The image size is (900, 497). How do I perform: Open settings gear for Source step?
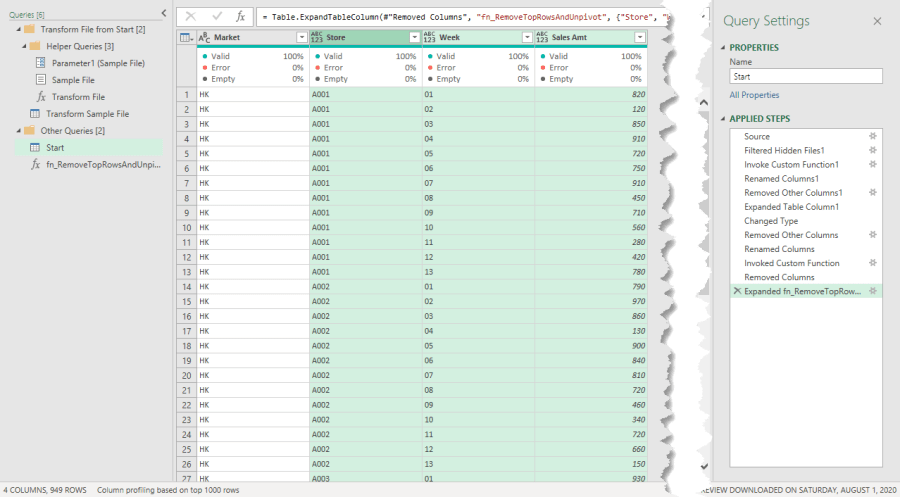click(x=872, y=136)
